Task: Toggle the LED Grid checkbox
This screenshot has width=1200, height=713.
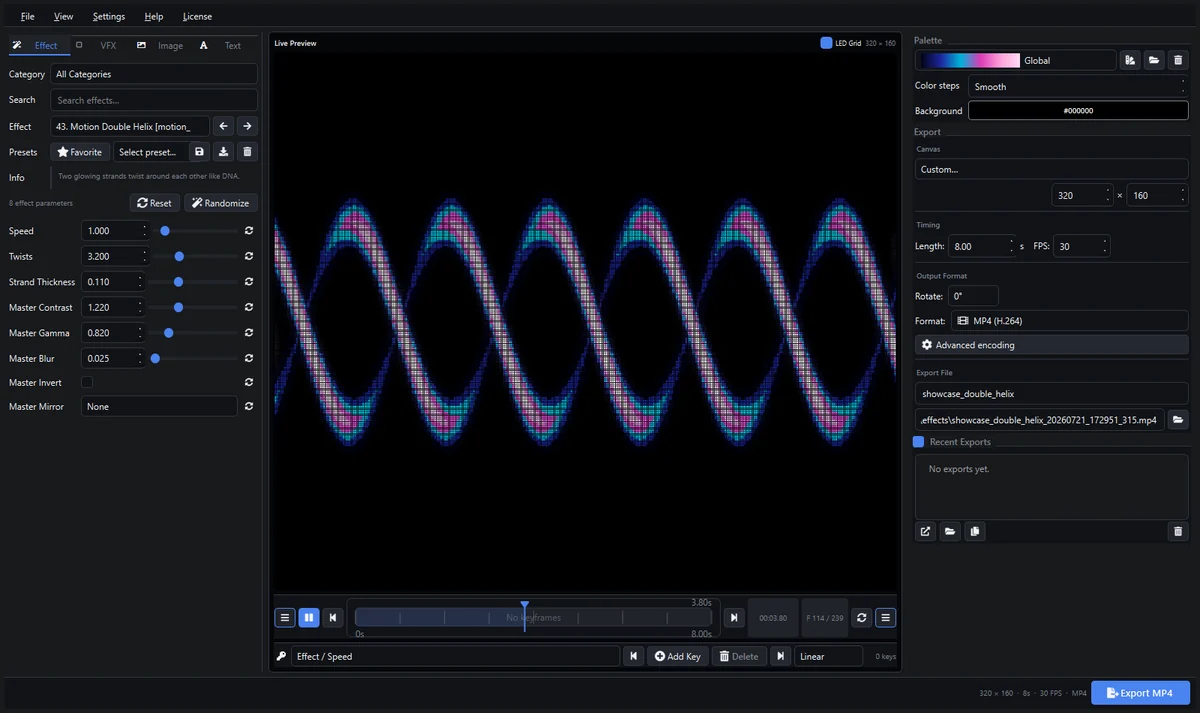Action: tap(826, 43)
